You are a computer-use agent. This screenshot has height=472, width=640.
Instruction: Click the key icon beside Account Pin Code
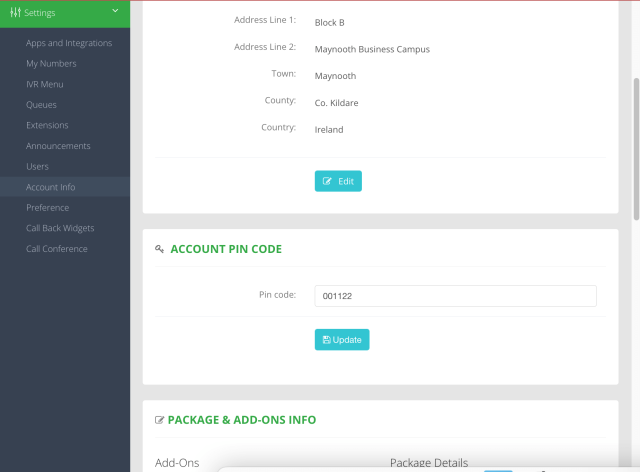click(160, 249)
